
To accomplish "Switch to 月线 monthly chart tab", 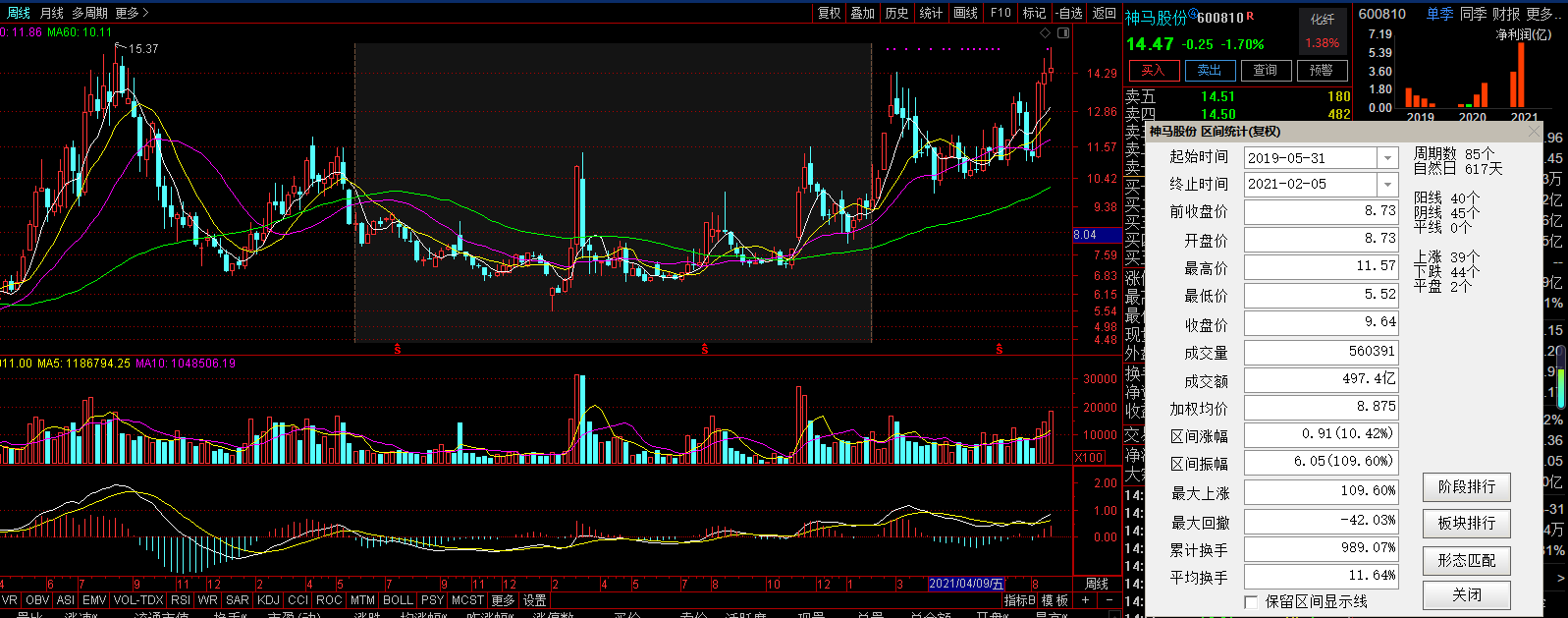I will 51,13.
